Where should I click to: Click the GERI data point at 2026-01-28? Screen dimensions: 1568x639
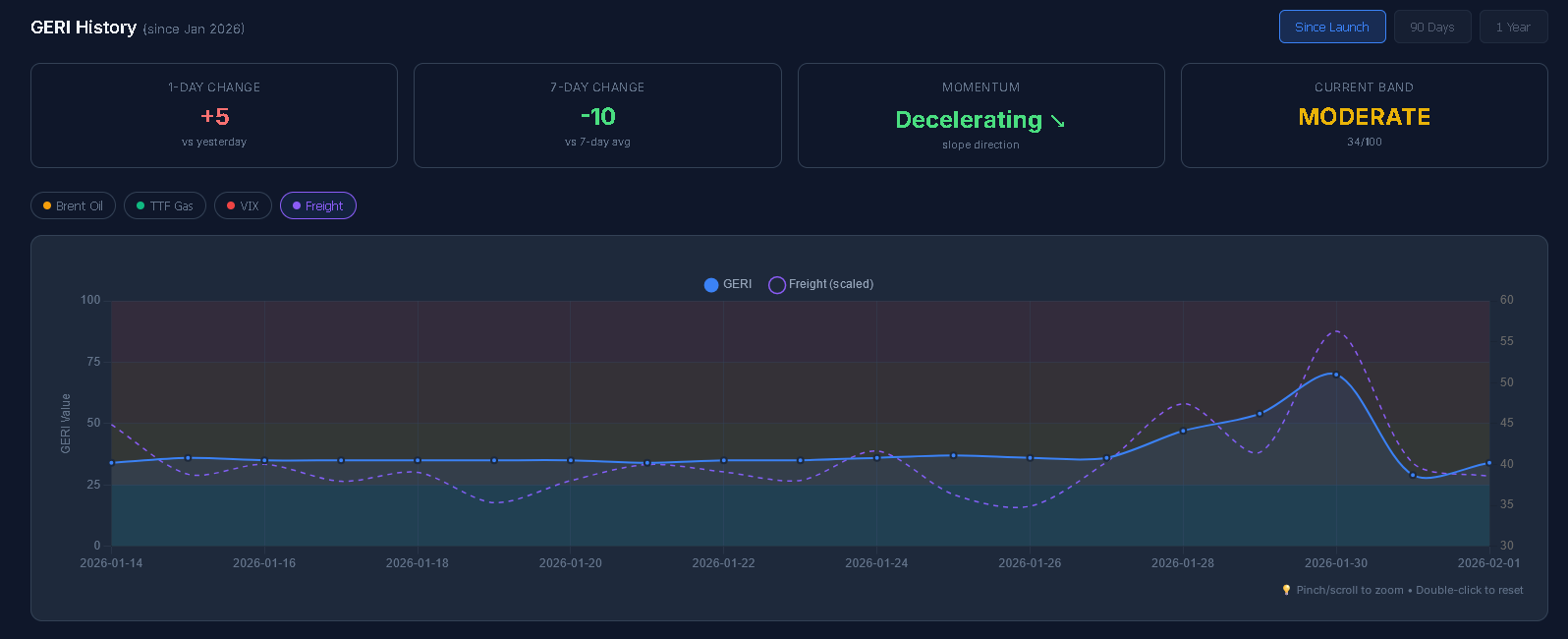coord(1183,431)
